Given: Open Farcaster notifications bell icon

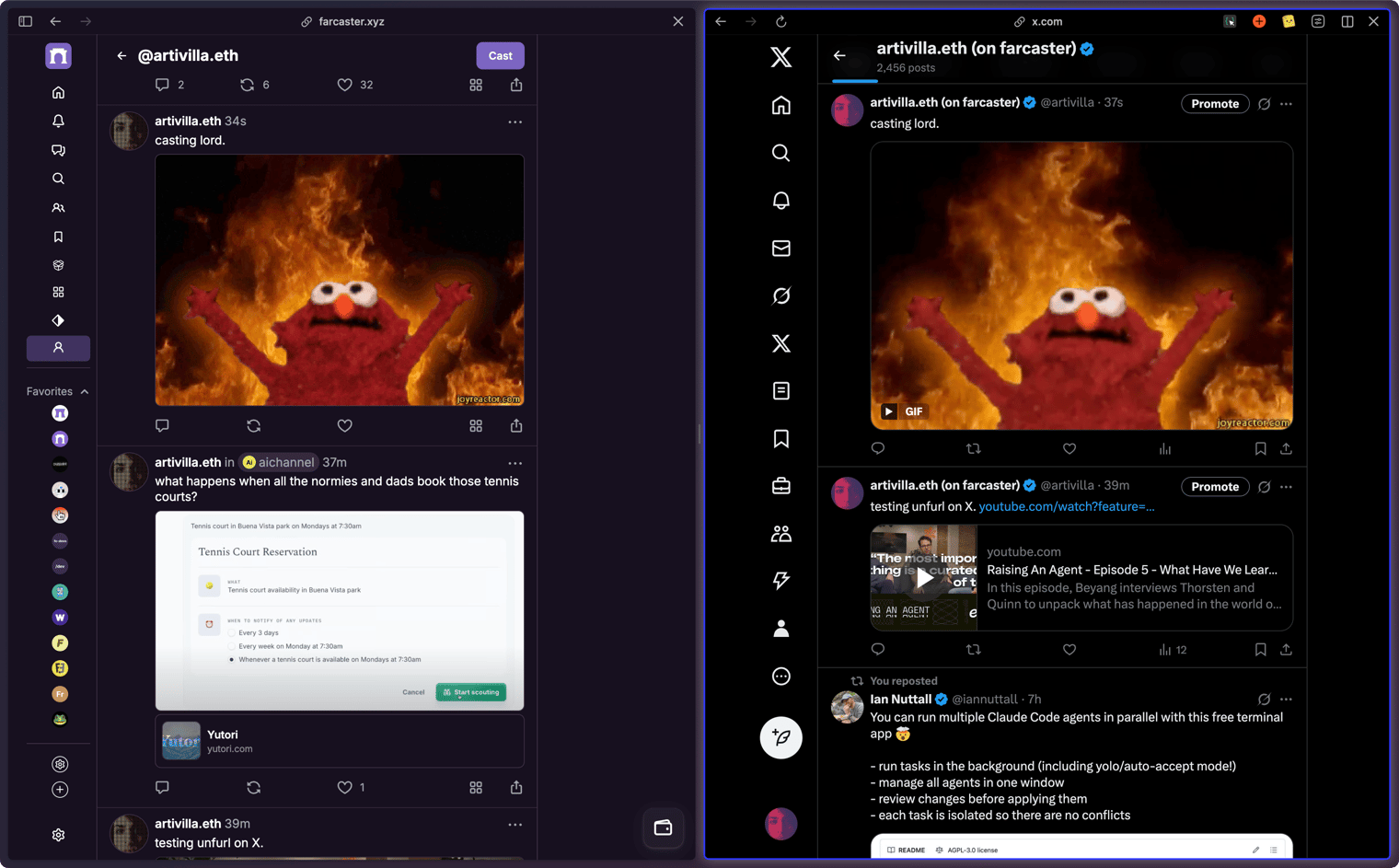Looking at the screenshot, I should click(58, 121).
